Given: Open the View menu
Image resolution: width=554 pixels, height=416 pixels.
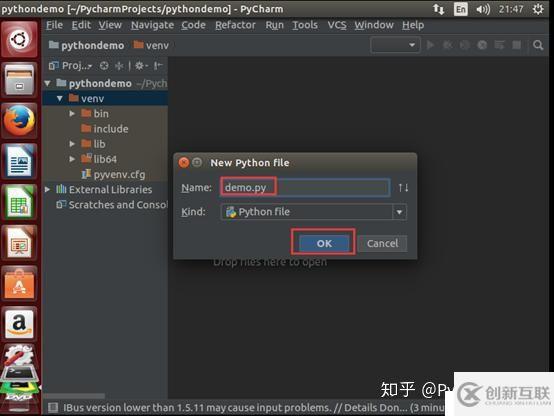Looking at the screenshot, I should click(x=110, y=25).
